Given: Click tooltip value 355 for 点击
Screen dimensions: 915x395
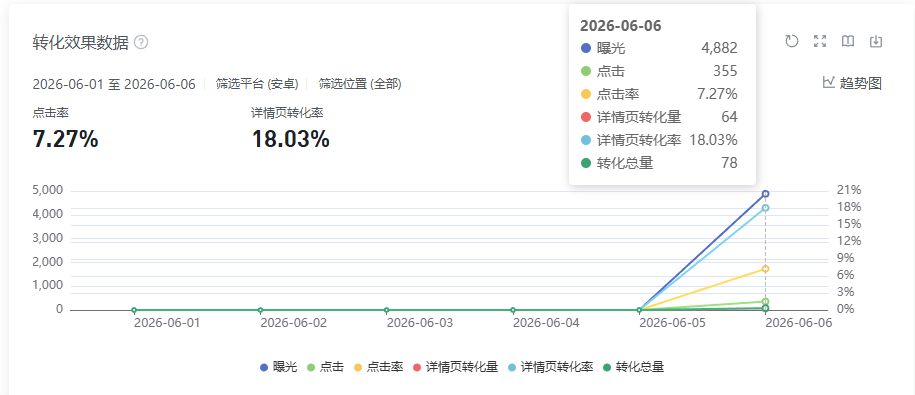Looking at the screenshot, I should click(725, 71).
